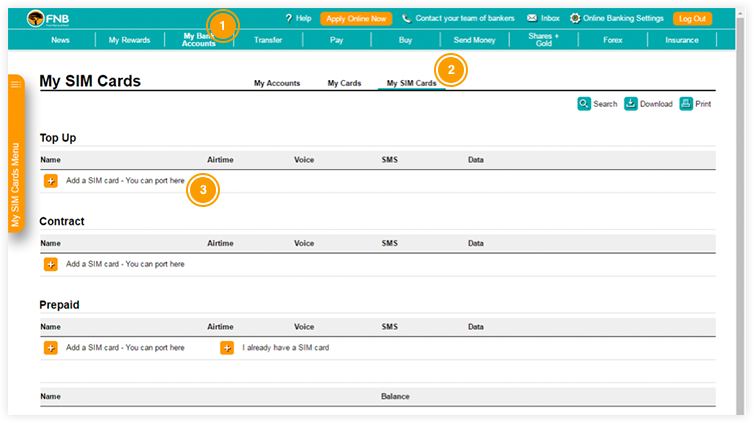
Task: Open the My Bank Accounts menu
Action: tap(198, 40)
